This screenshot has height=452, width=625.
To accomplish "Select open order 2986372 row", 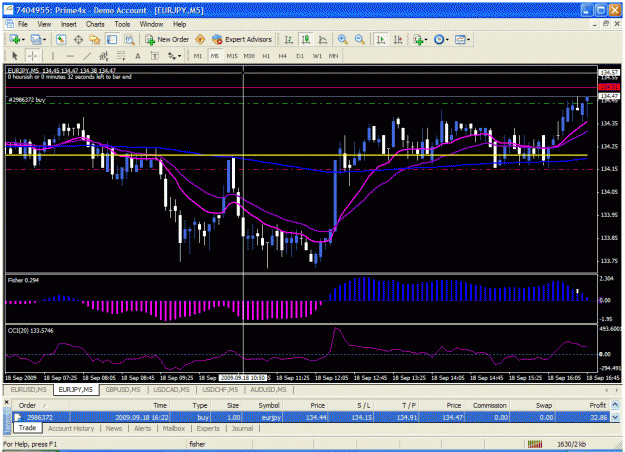I will 311,417.
